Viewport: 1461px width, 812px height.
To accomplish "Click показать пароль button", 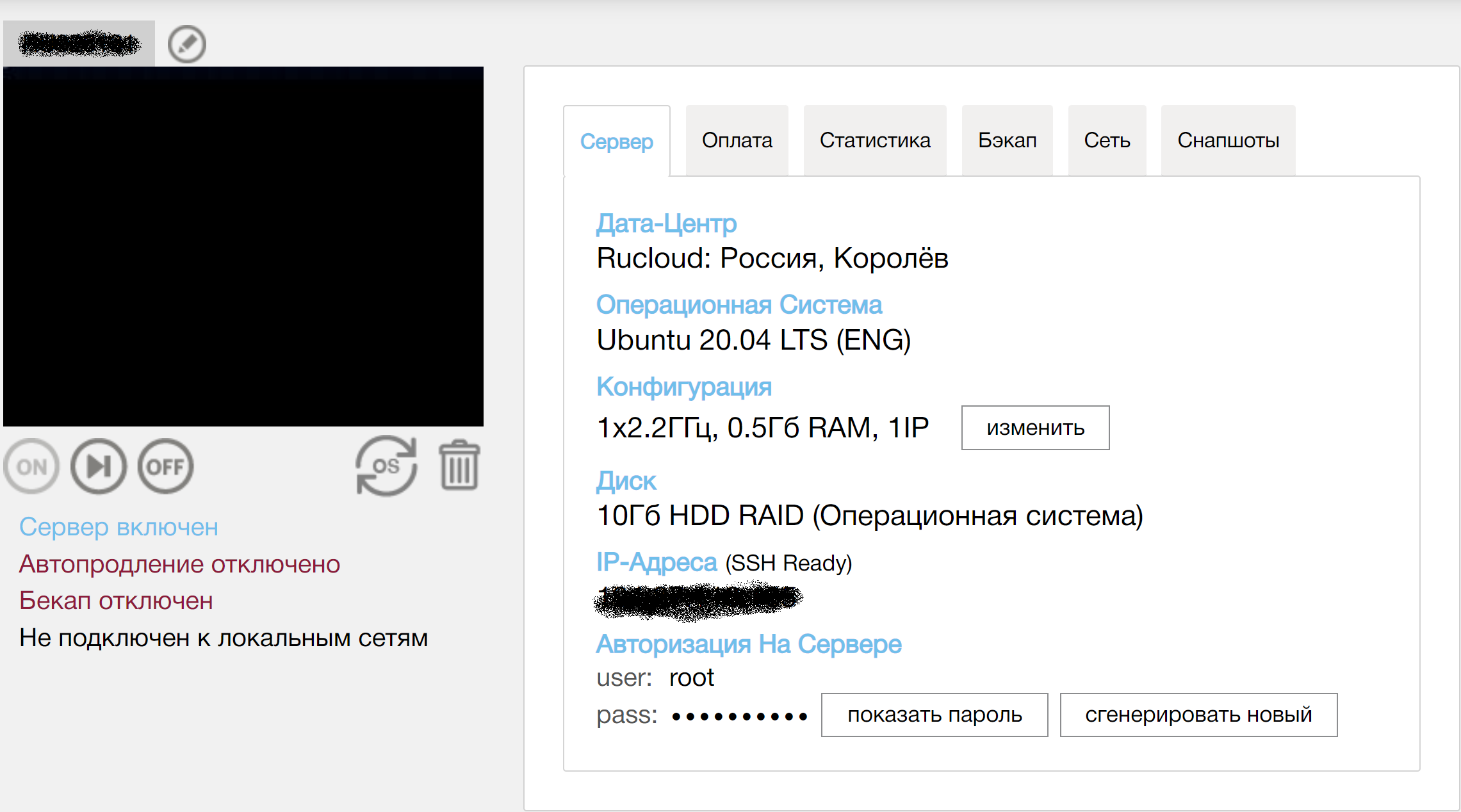I will [935, 715].
